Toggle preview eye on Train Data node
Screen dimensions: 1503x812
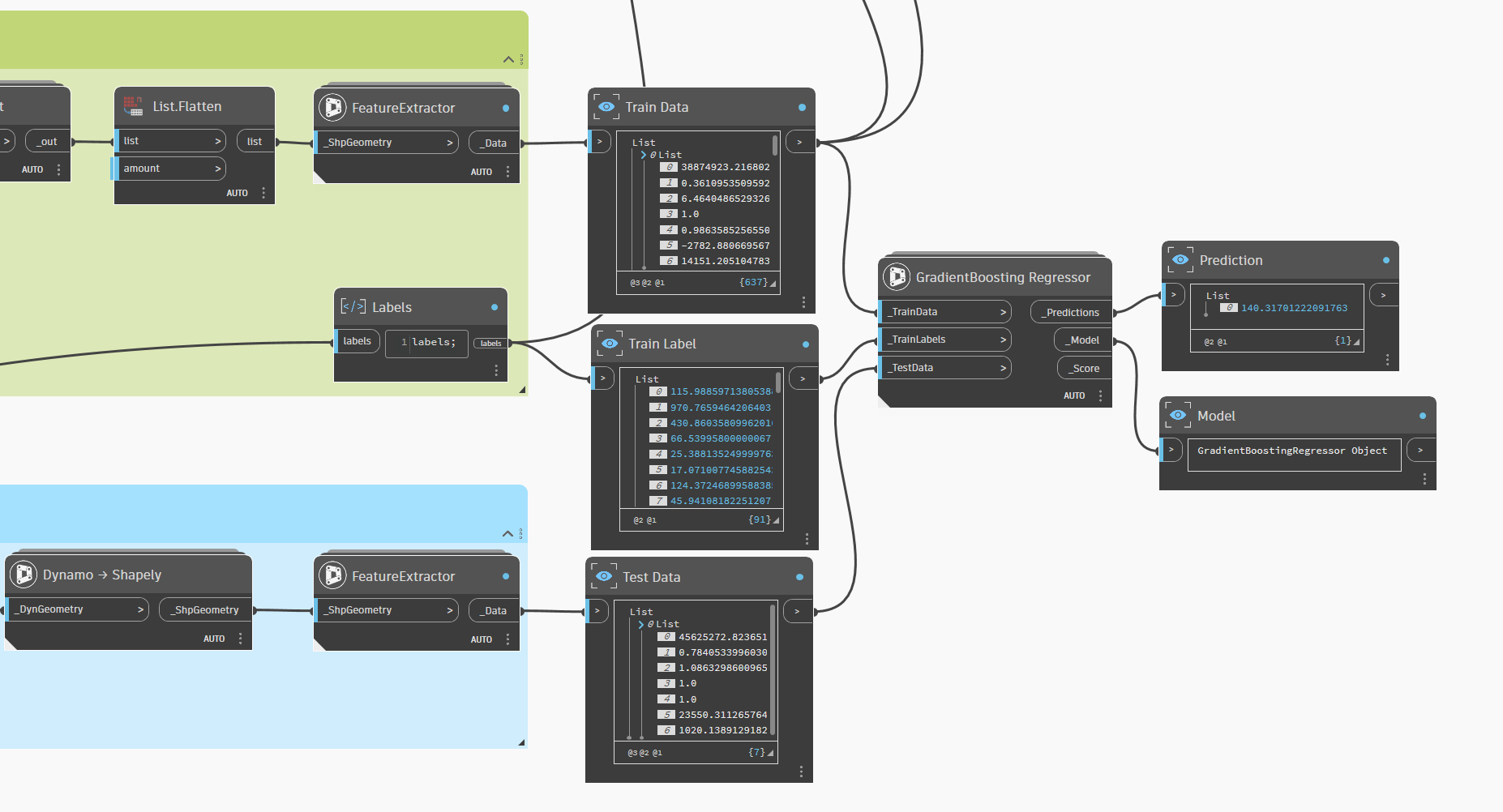[606, 106]
